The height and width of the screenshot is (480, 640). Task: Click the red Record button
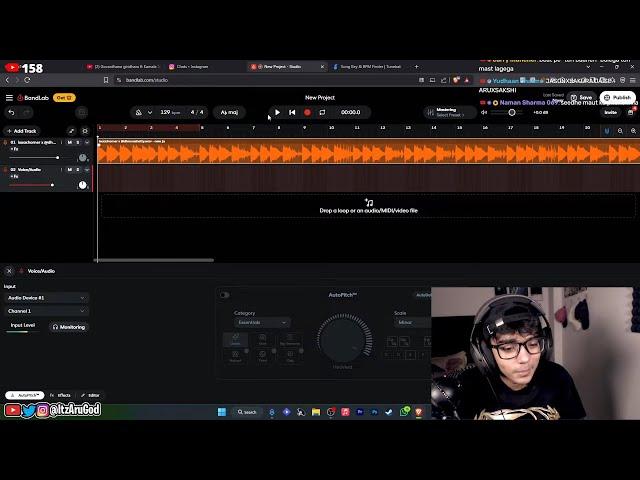pos(307,112)
